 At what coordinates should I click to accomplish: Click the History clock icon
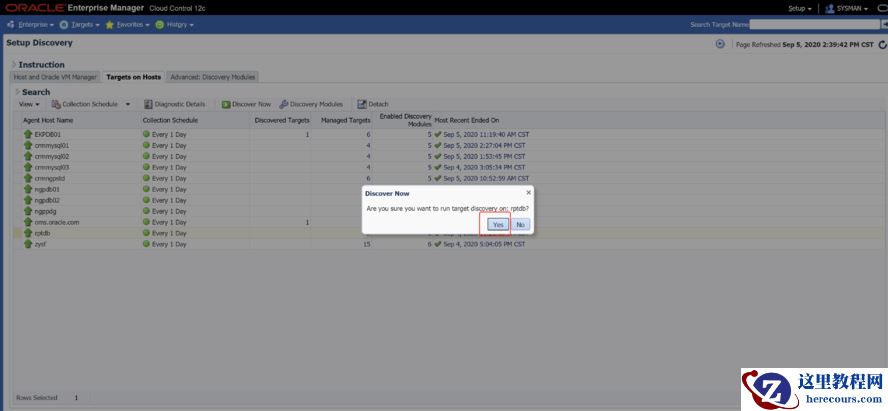point(160,25)
